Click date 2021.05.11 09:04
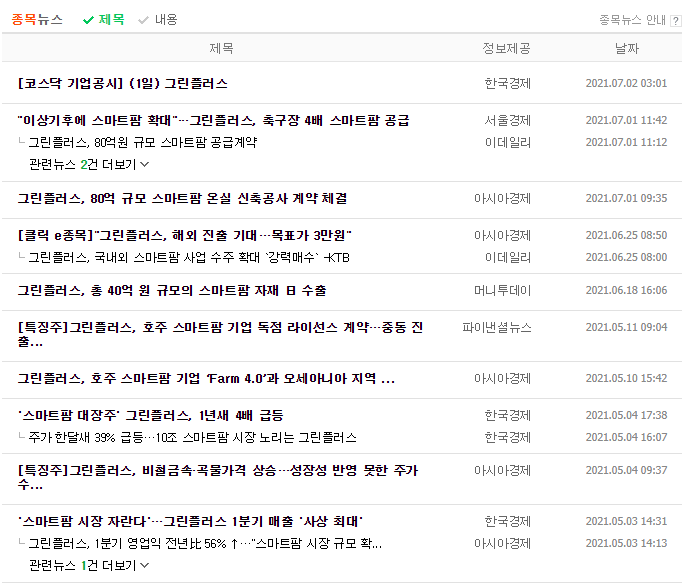The height and width of the screenshot is (587, 687). [627, 327]
